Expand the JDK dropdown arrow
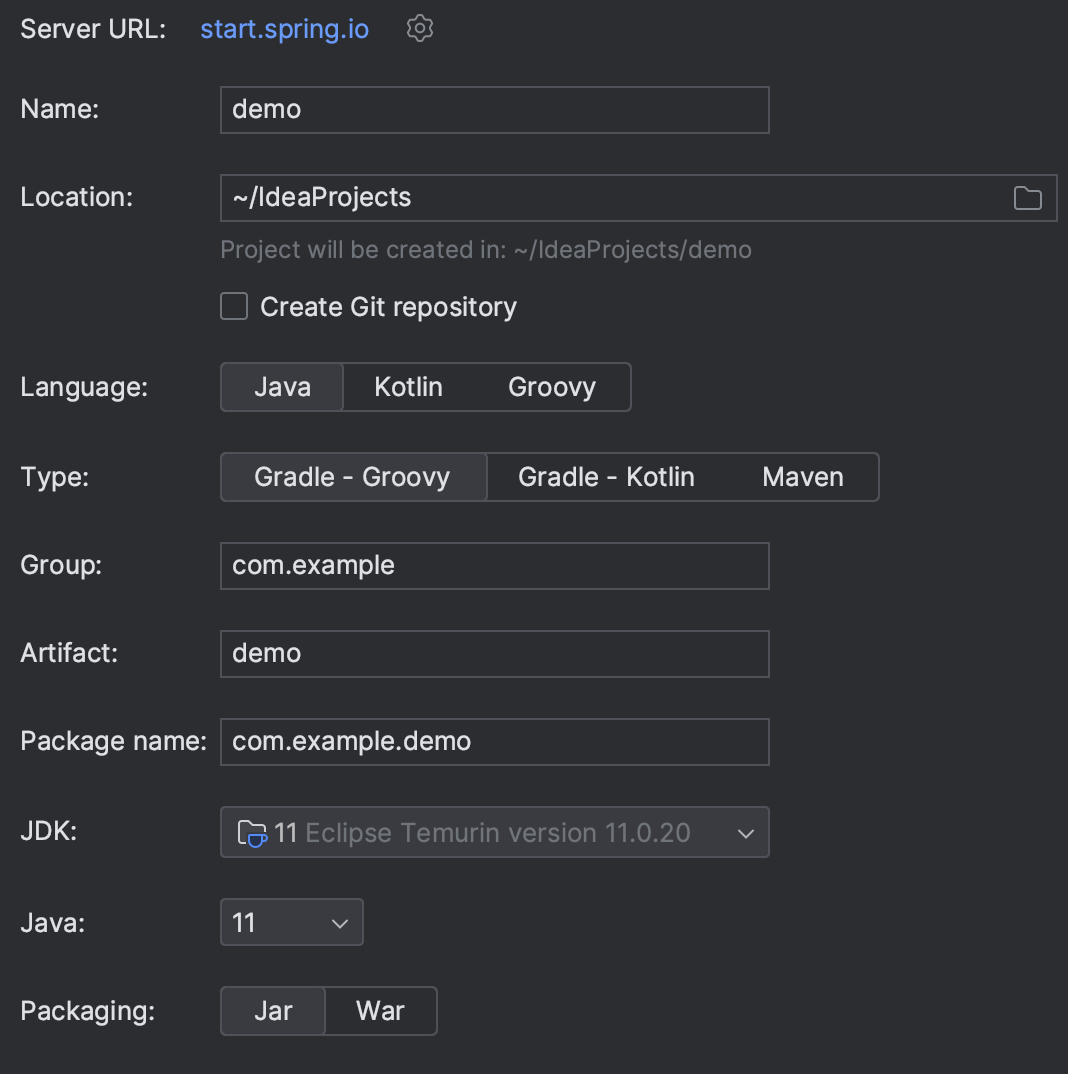Viewport: 1068px width, 1074px height. click(x=745, y=834)
